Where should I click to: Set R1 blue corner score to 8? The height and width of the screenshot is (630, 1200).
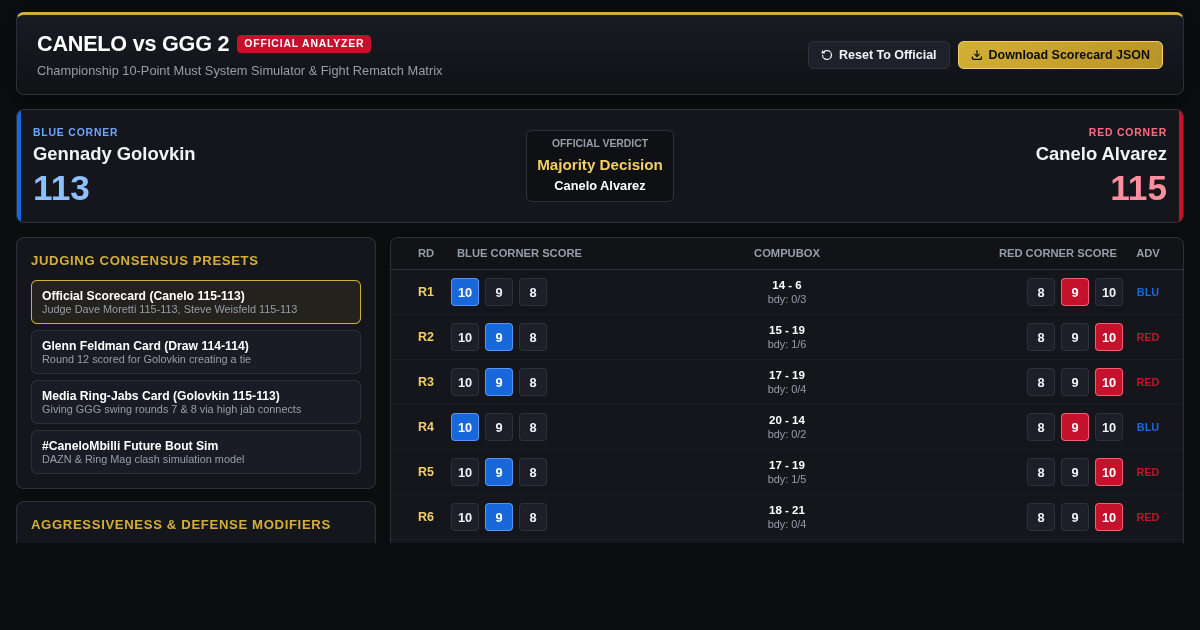(533, 292)
